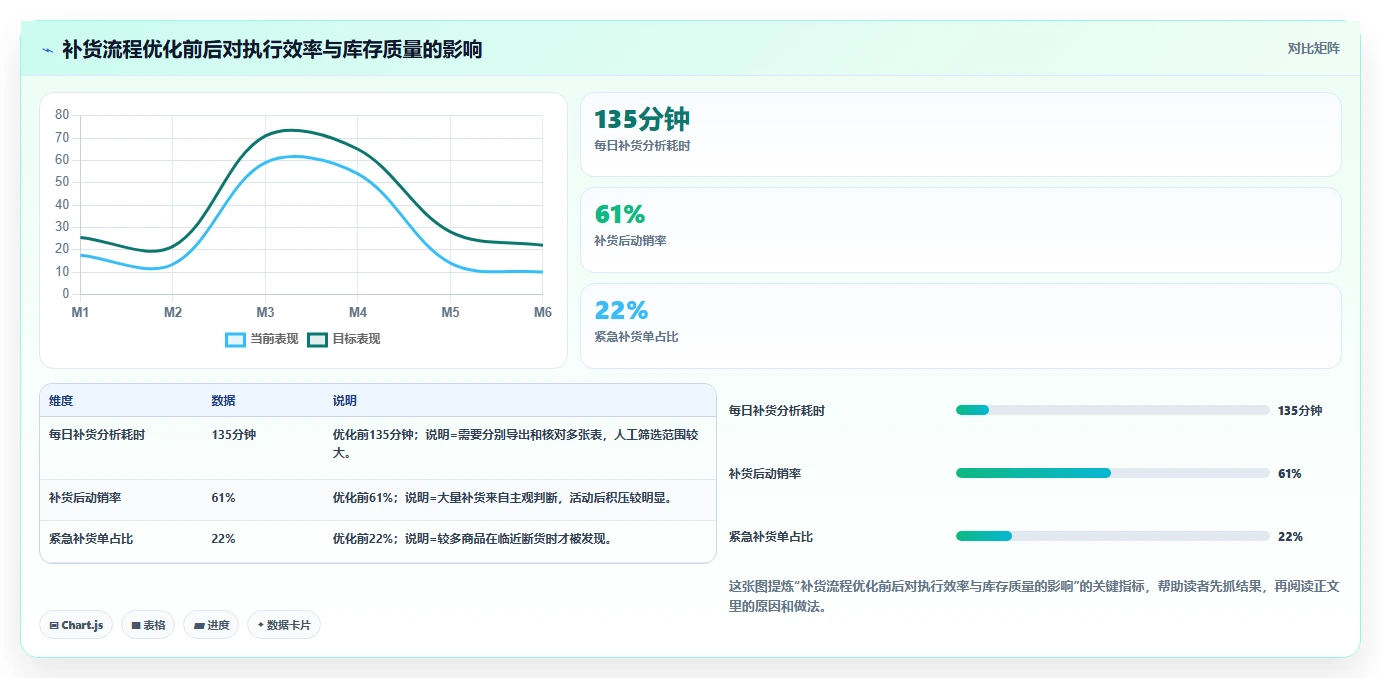Viewport: 1381px width, 678px height.
Task: Click the M3 x-axis label
Action: click(265, 313)
